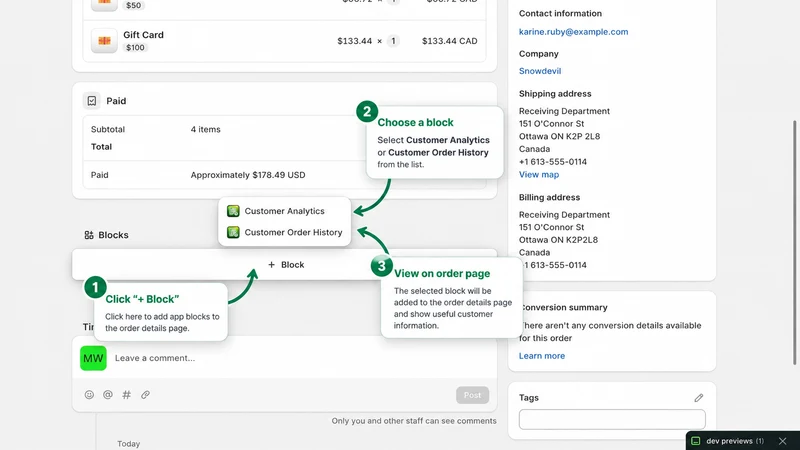Click the MW user avatar
Viewport: 800px width, 450px height.
(93, 358)
